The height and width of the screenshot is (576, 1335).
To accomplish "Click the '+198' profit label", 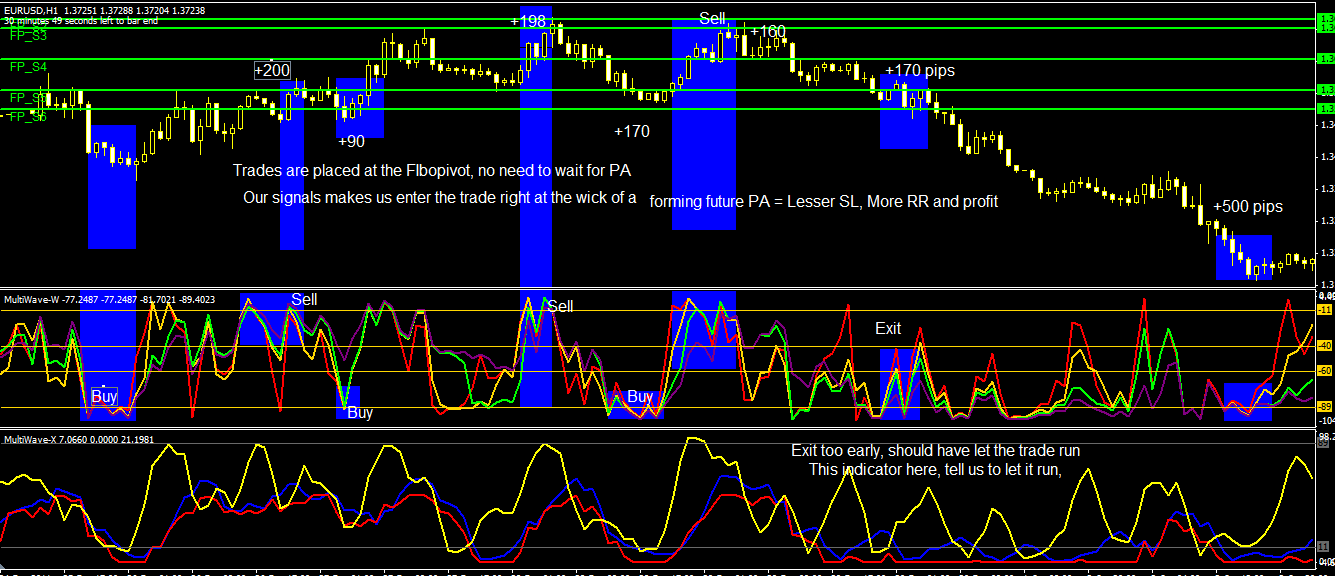I will point(528,22).
